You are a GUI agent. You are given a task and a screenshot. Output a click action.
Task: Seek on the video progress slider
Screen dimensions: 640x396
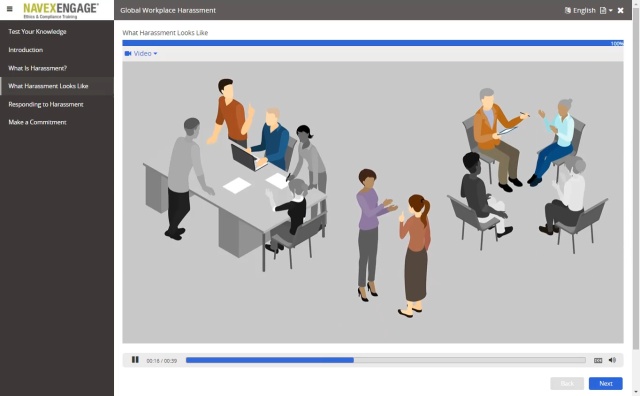[x=386, y=360]
